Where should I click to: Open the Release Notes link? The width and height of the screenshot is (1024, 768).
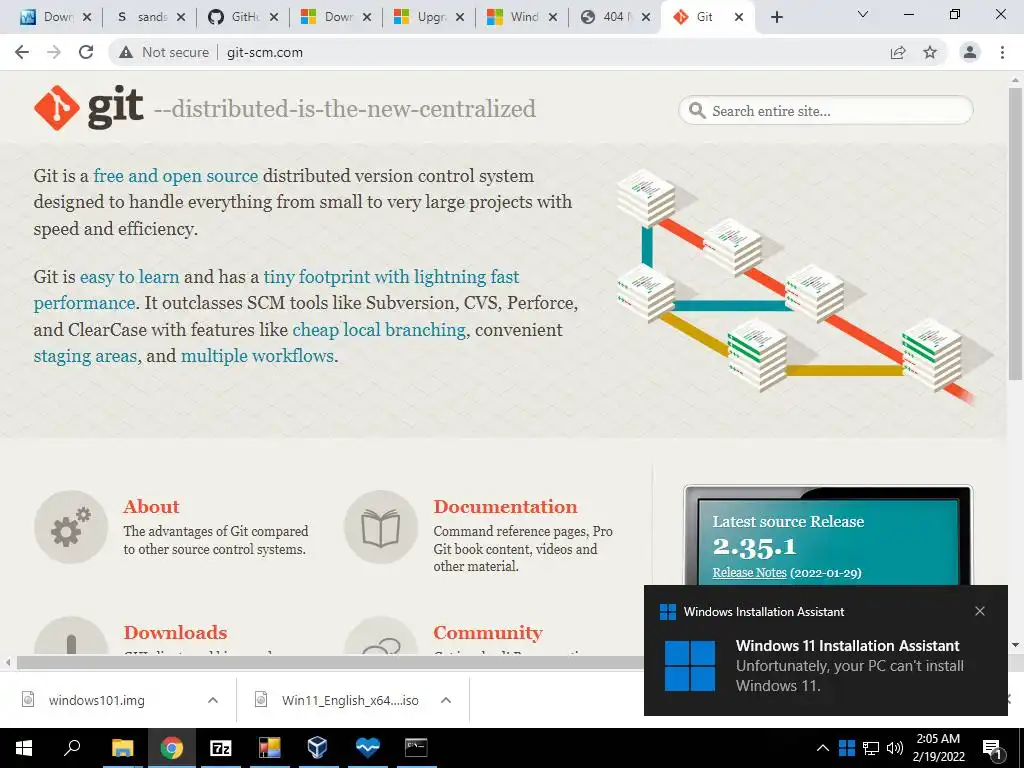click(x=749, y=573)
